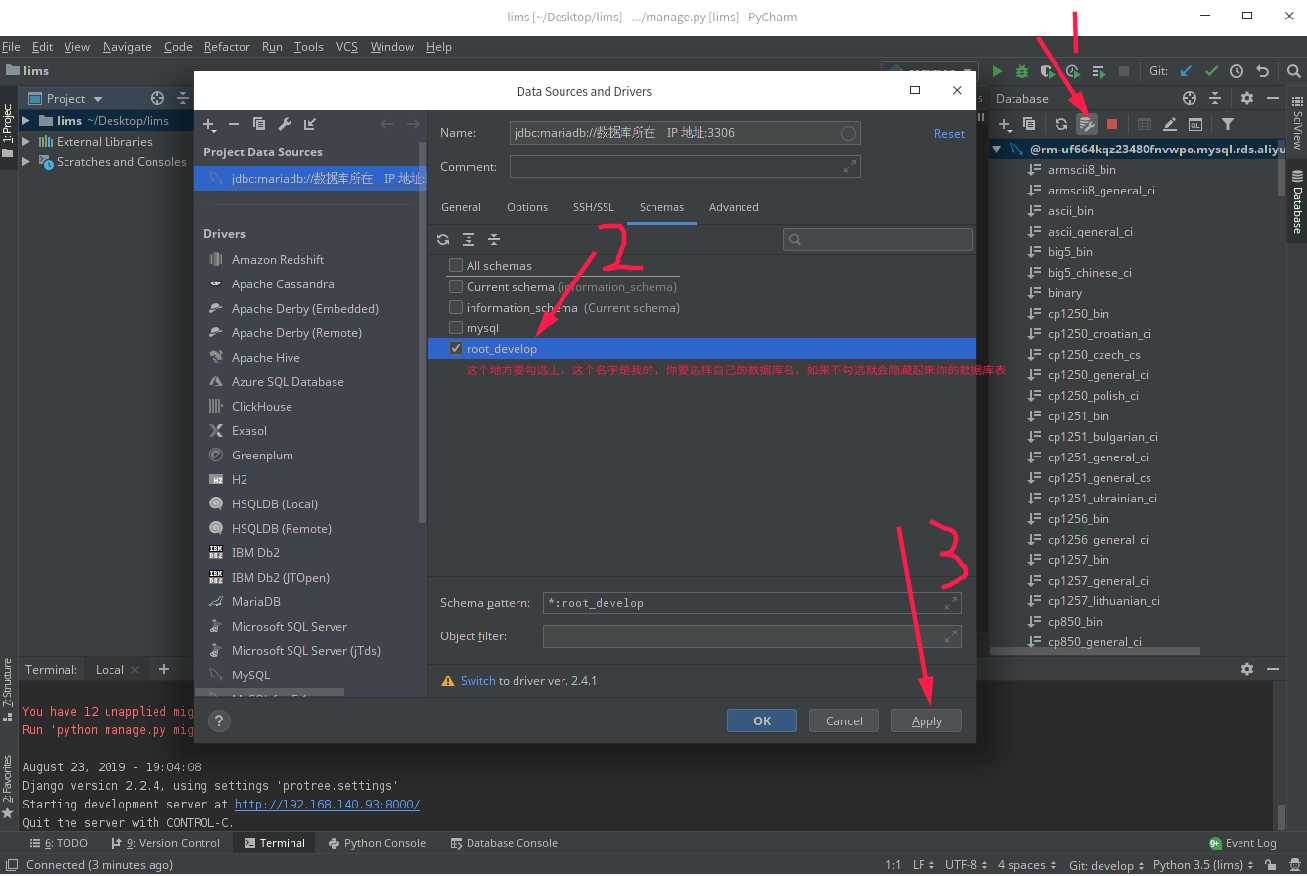Add a new data source with plus icon in dialog
The width and height of the screenshot is (1307, 876).
pyautogui.click(x=209, y=124)
